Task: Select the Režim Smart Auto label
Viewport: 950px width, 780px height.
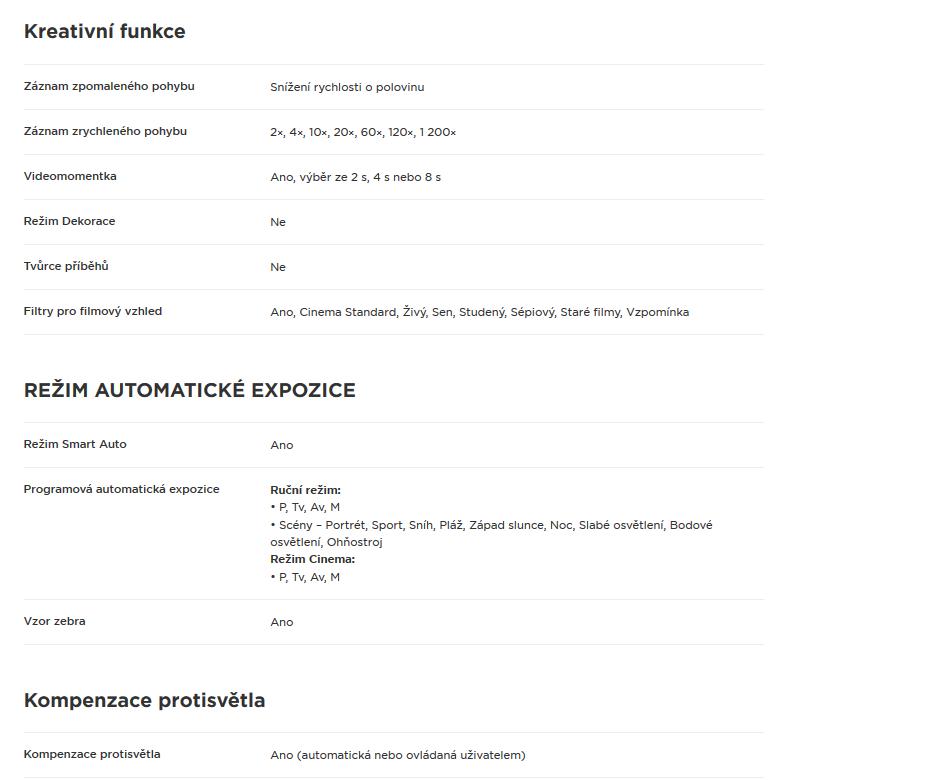Action: [75, 444]
